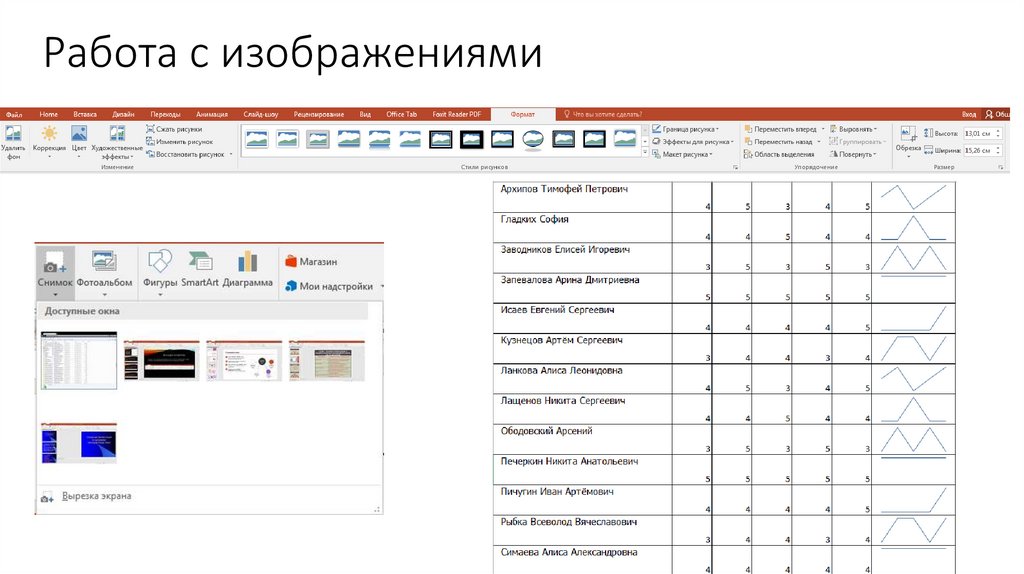Open Эффекты для рисунка dropdown
The width and height of the screenshot is (1024, 574).
coord(692,142)
